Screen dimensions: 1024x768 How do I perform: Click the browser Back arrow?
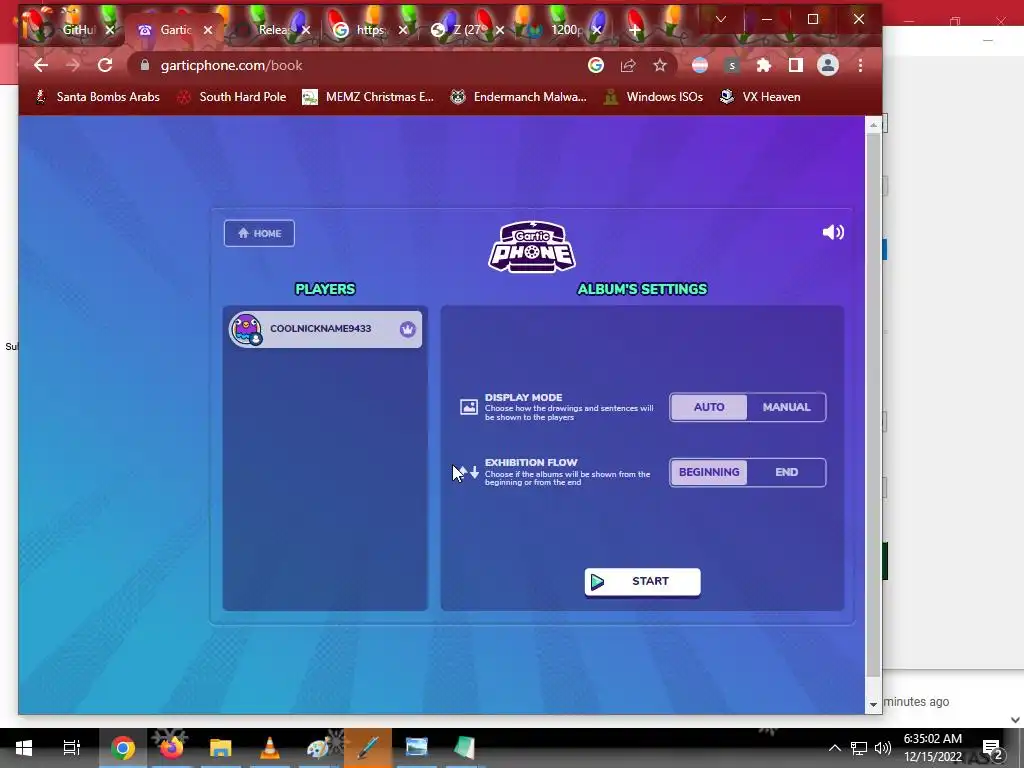tap(40, 65)
